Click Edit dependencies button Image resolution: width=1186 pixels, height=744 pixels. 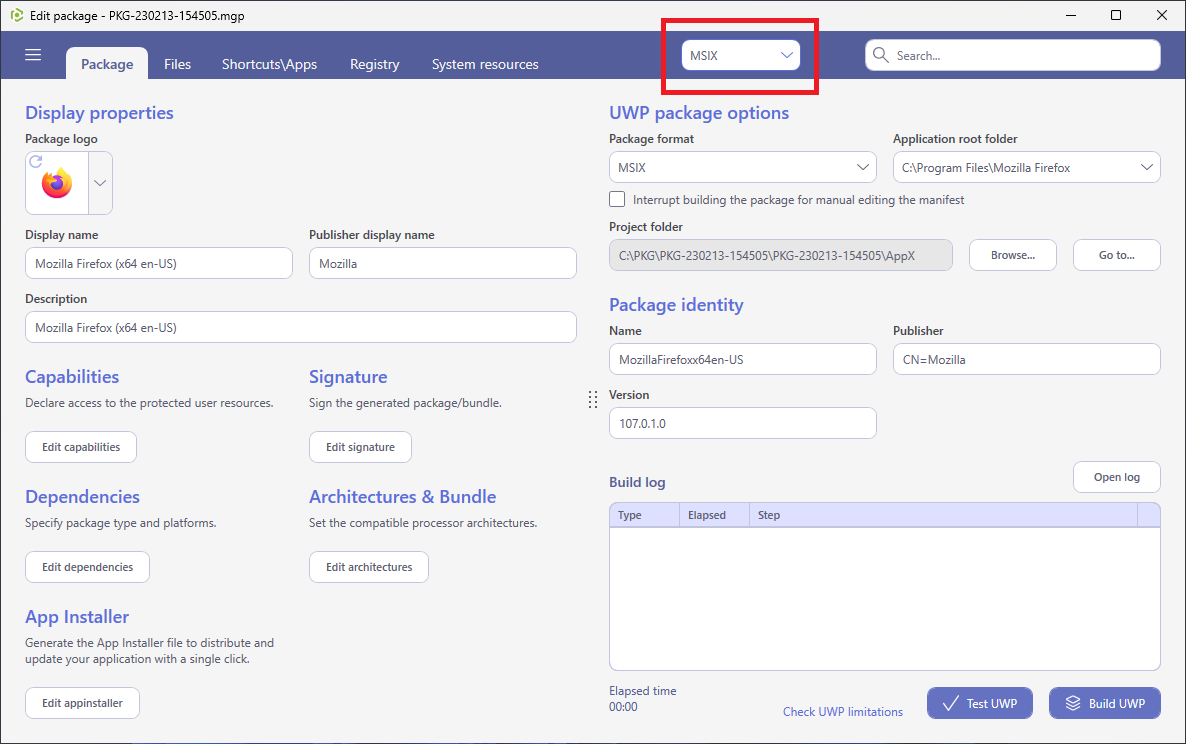(x=87, y=567)
